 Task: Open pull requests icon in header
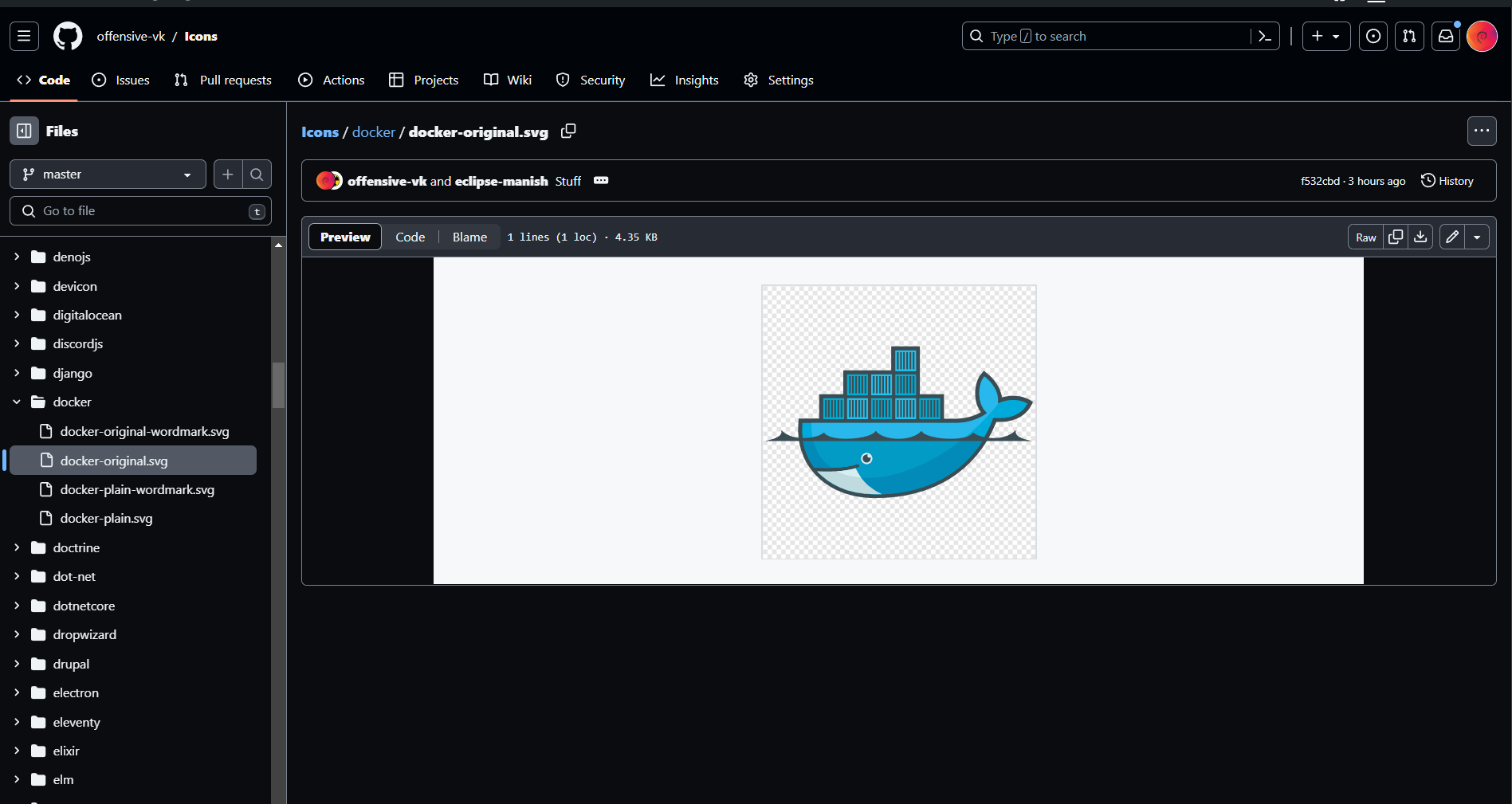pos(1410,36)
